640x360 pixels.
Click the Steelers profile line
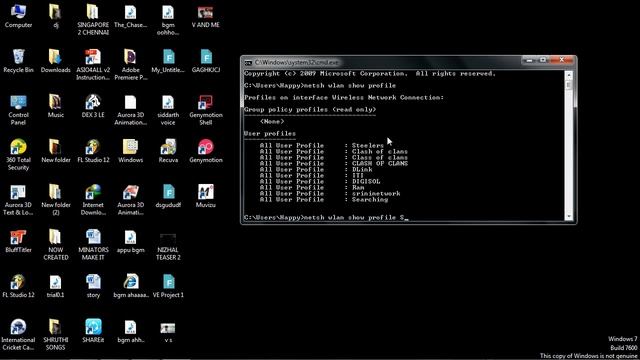point(322,145)
